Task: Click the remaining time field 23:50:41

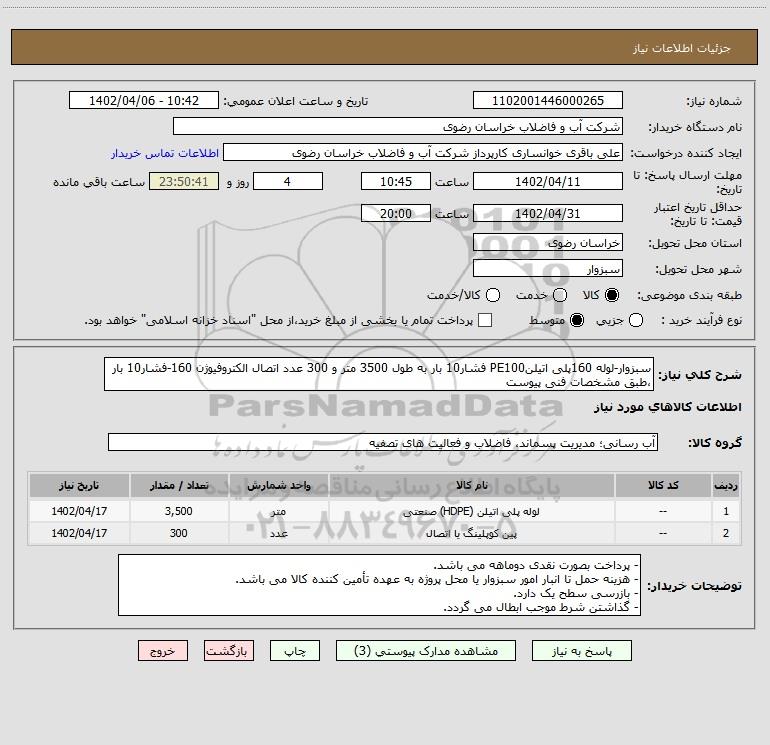Action: (x=184, y=182)
